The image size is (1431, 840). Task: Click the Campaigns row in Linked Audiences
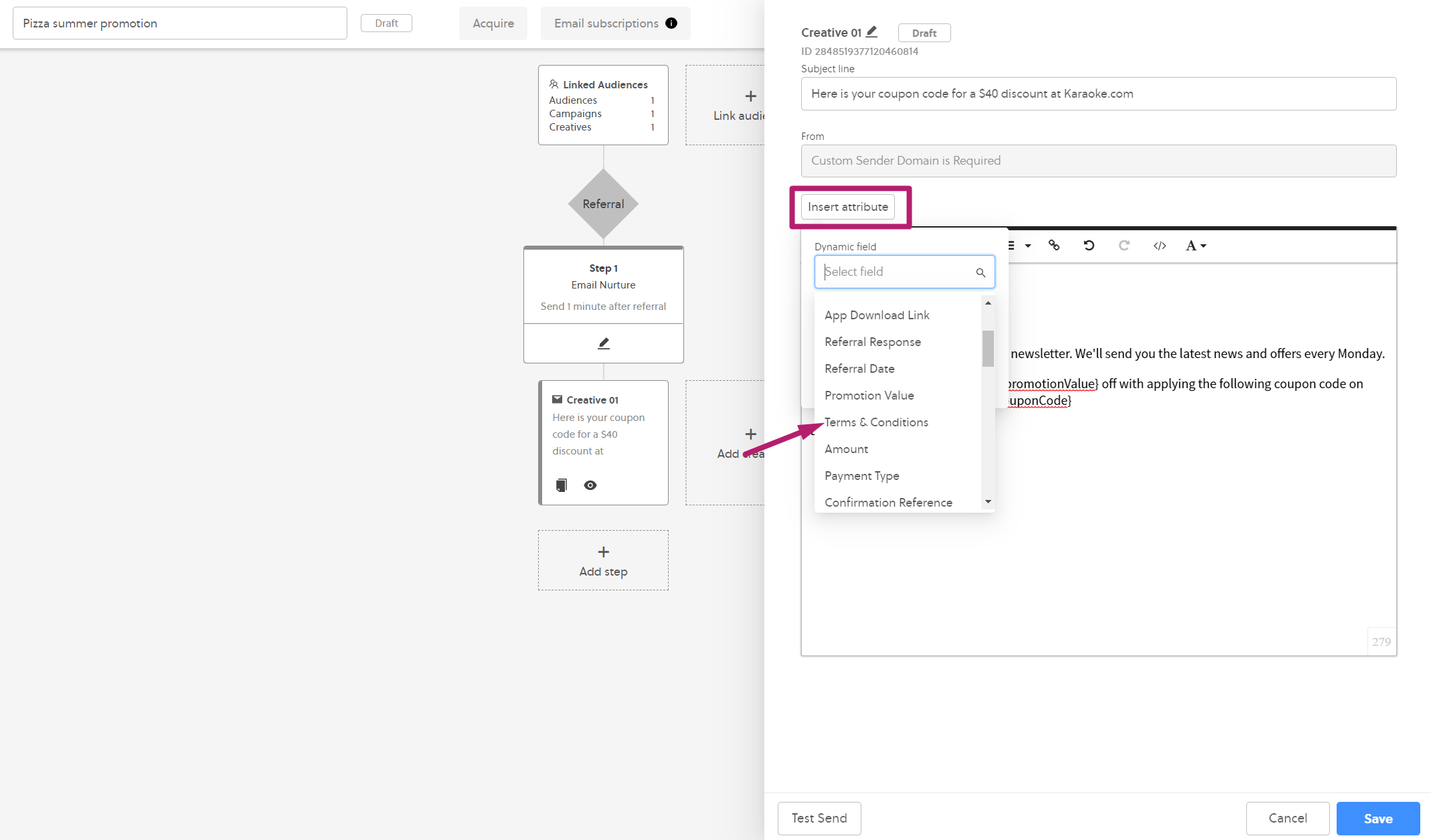tap(602, 114)
